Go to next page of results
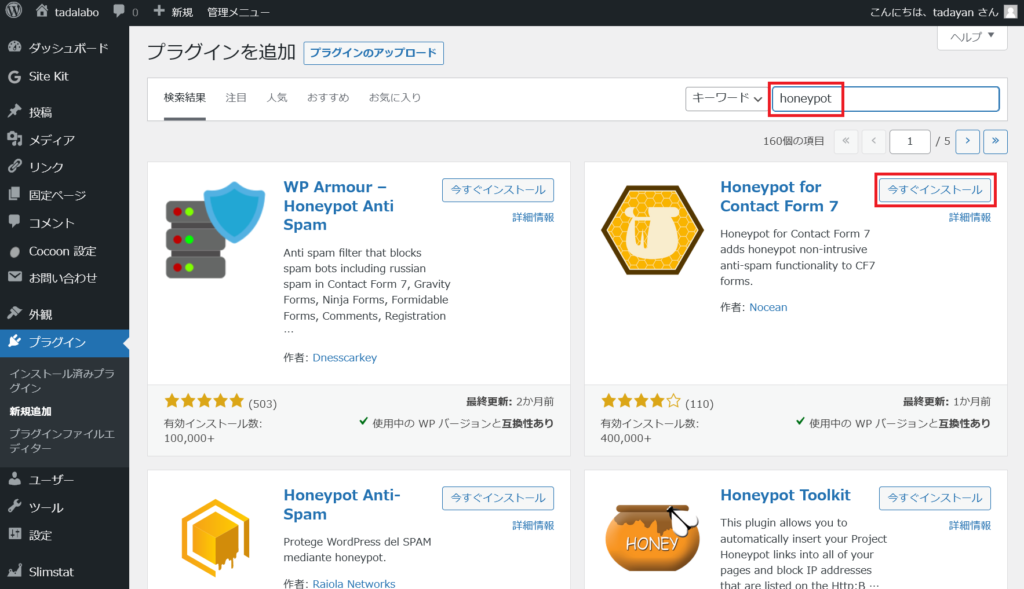1024x589 pixels. [967, 142]
